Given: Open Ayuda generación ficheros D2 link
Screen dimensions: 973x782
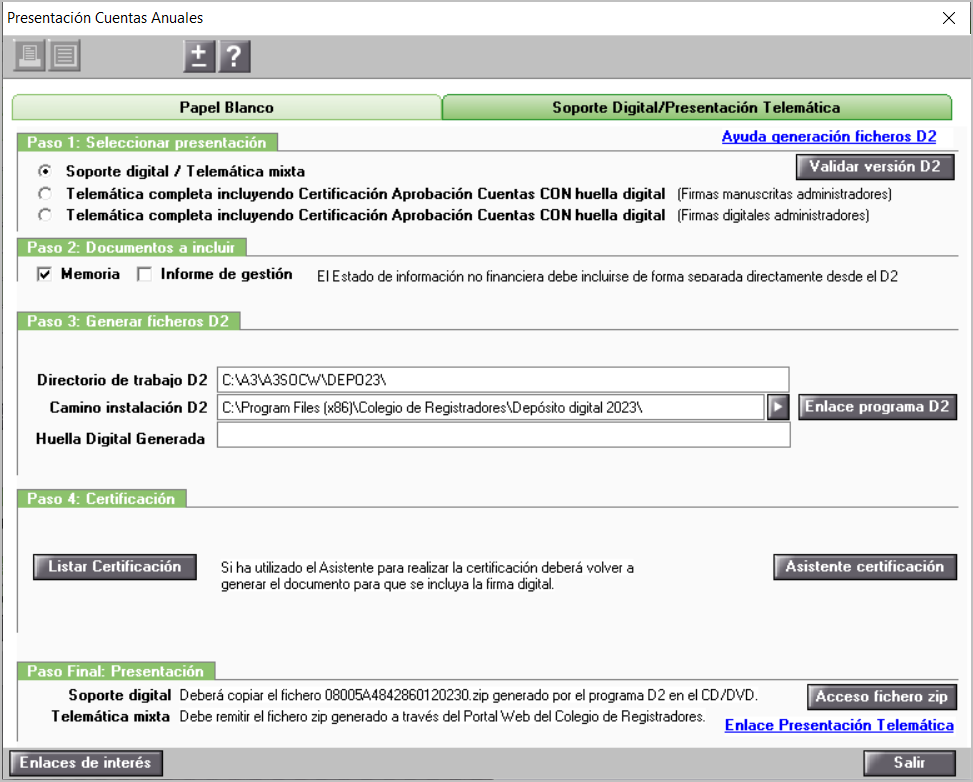Looking at the screenshot, I should click(x=829, y=137).
